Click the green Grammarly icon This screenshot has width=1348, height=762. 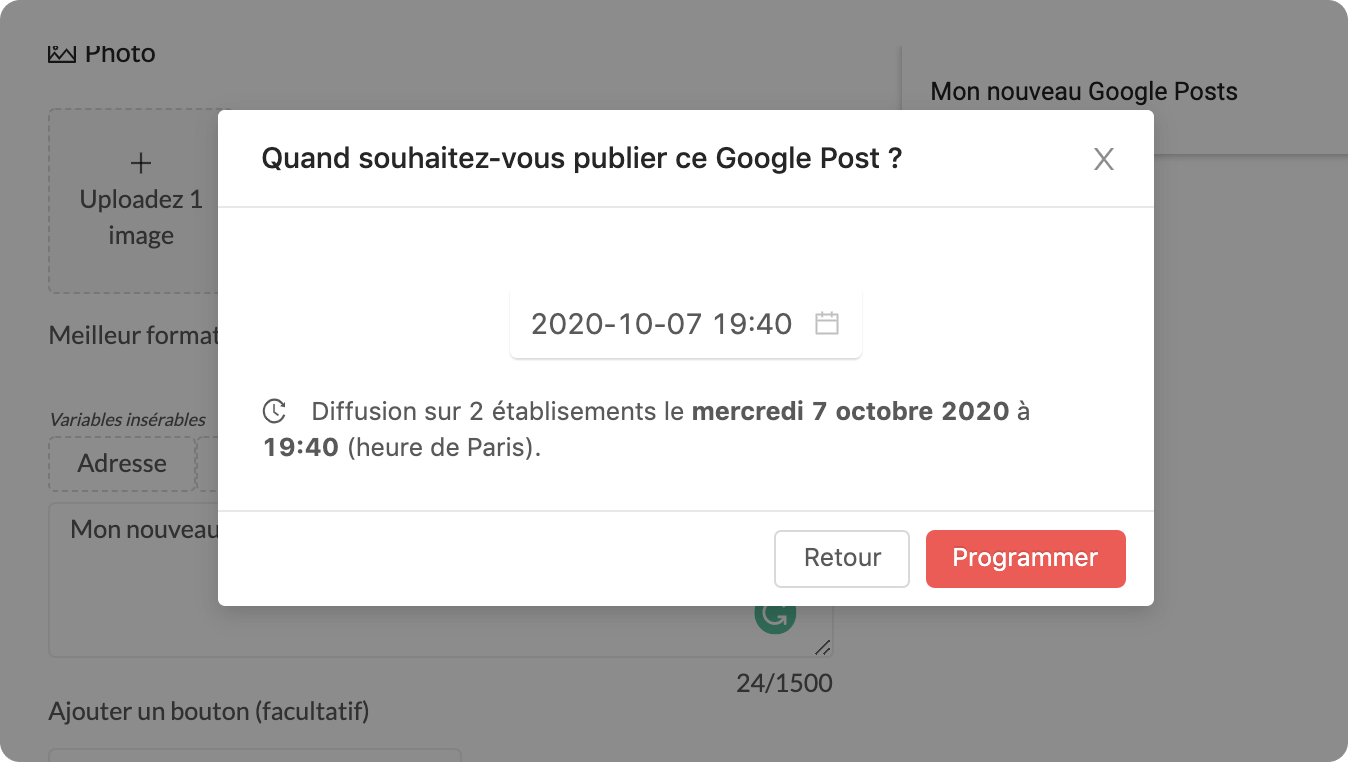pos(775,616)
